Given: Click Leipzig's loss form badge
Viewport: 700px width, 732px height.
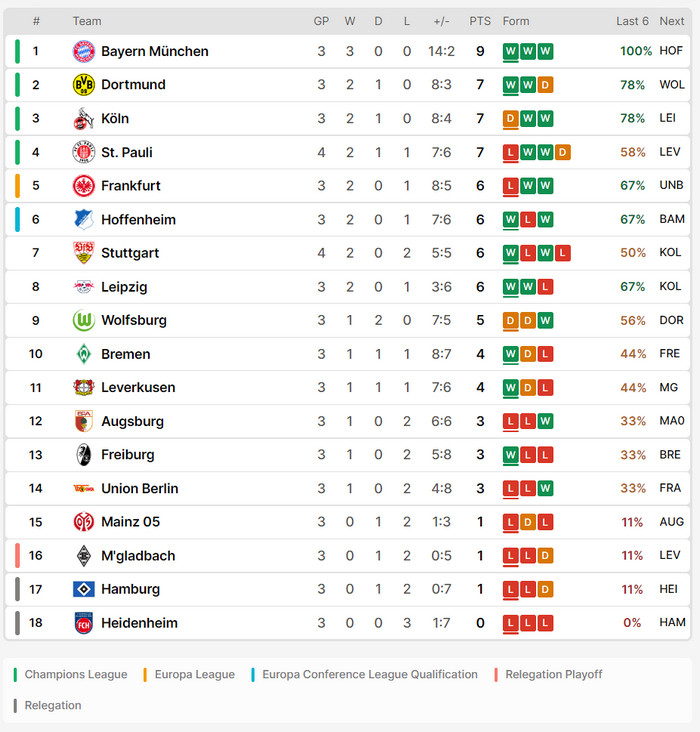Looking at the screenshot, I should tap(545, 287).
